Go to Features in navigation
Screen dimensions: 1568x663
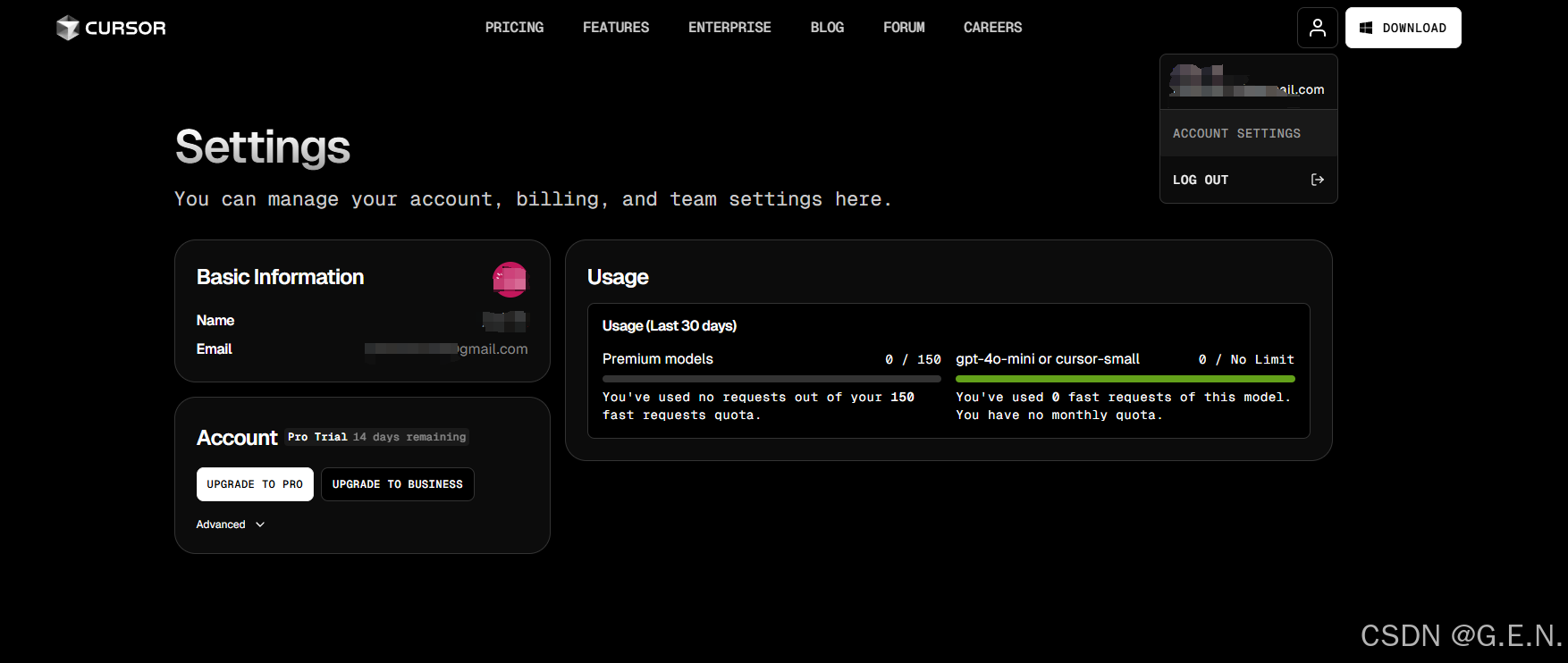(616, 28)
